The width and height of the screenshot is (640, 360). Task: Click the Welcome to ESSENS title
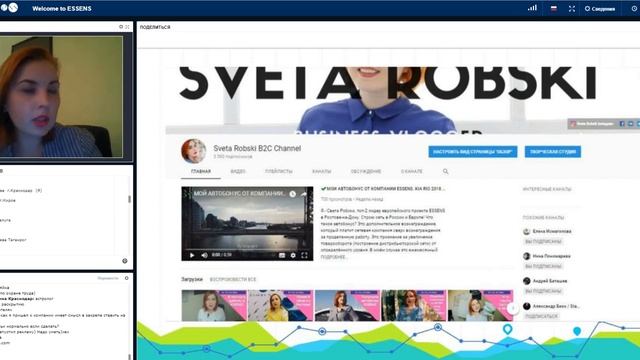point(62,9)
